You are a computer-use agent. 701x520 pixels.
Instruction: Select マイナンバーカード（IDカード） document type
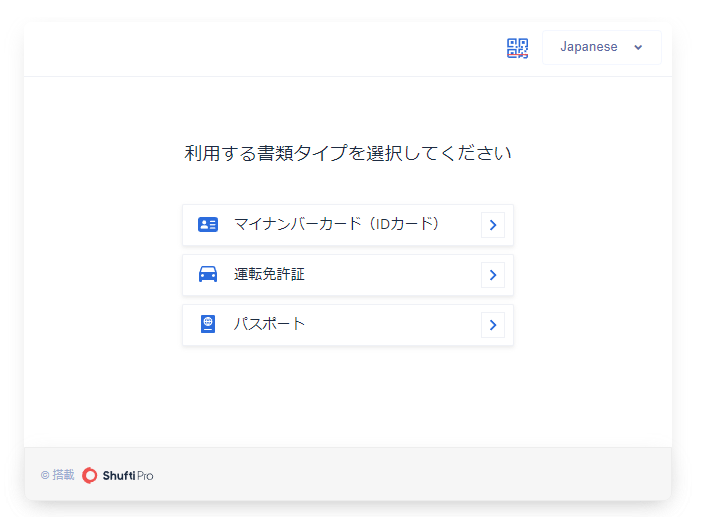pos(347,225)
